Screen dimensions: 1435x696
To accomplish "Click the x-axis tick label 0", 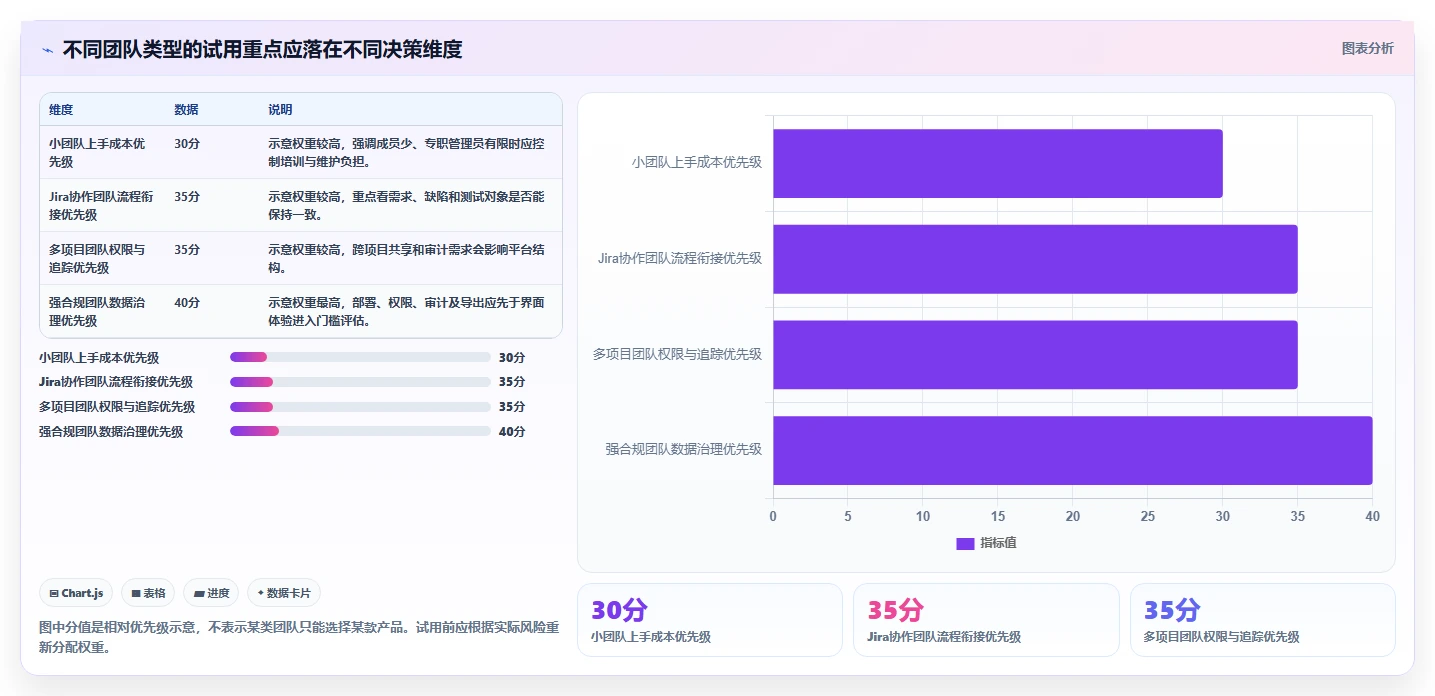I will pos(773,516).
